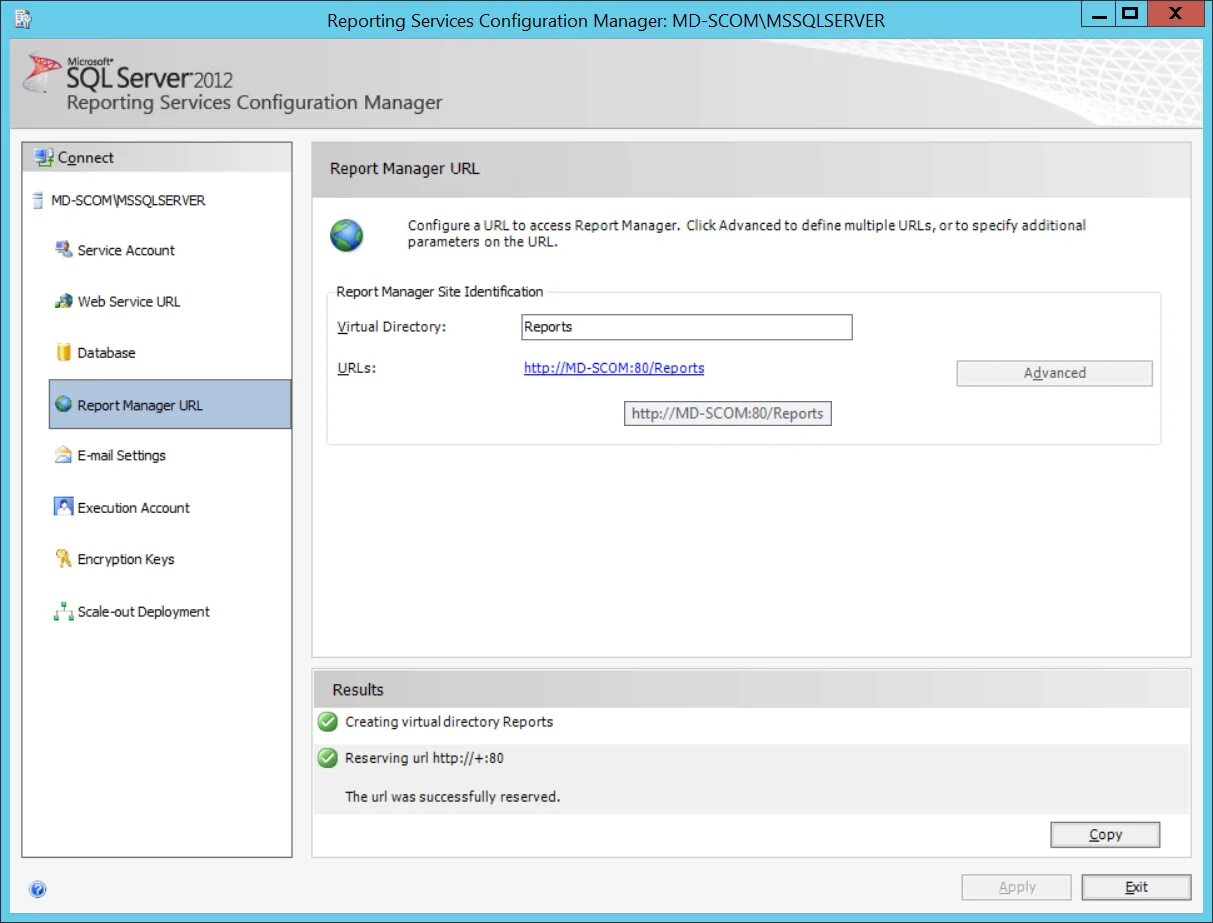Click the Copy button in Results

coord(1105,834)
